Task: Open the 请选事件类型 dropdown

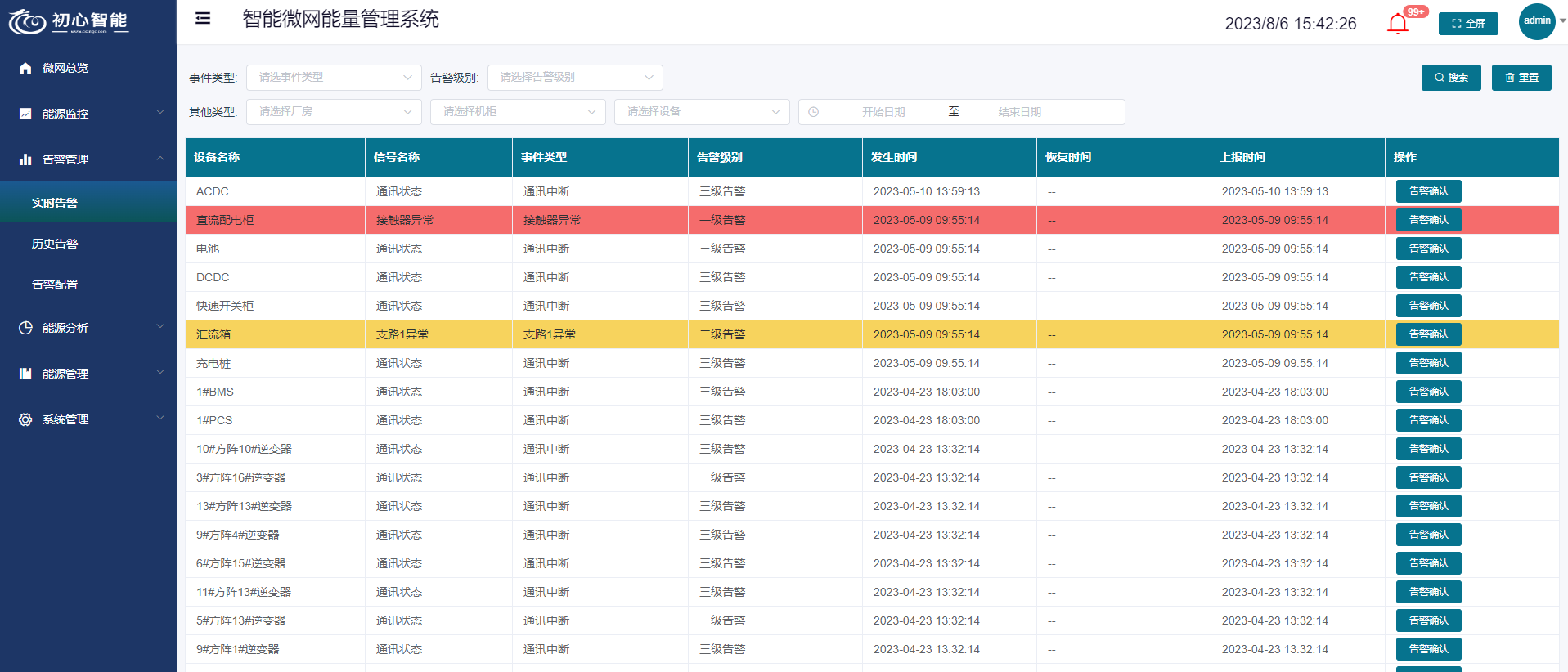Action: click(334, 78)
